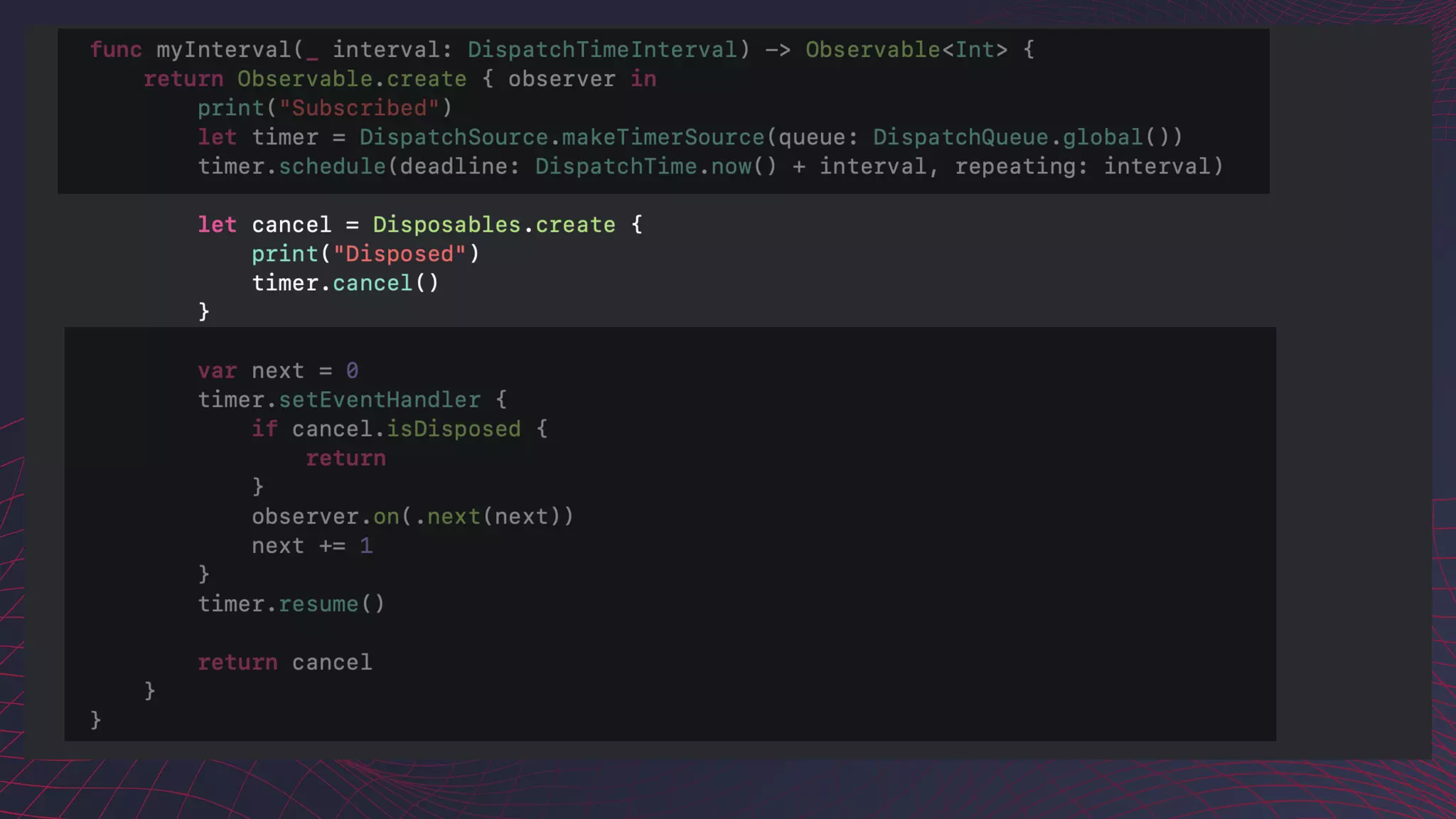Screen dimensions: 1456x819
Task: Click the timer.resume() call
Action: coord(291,604)
